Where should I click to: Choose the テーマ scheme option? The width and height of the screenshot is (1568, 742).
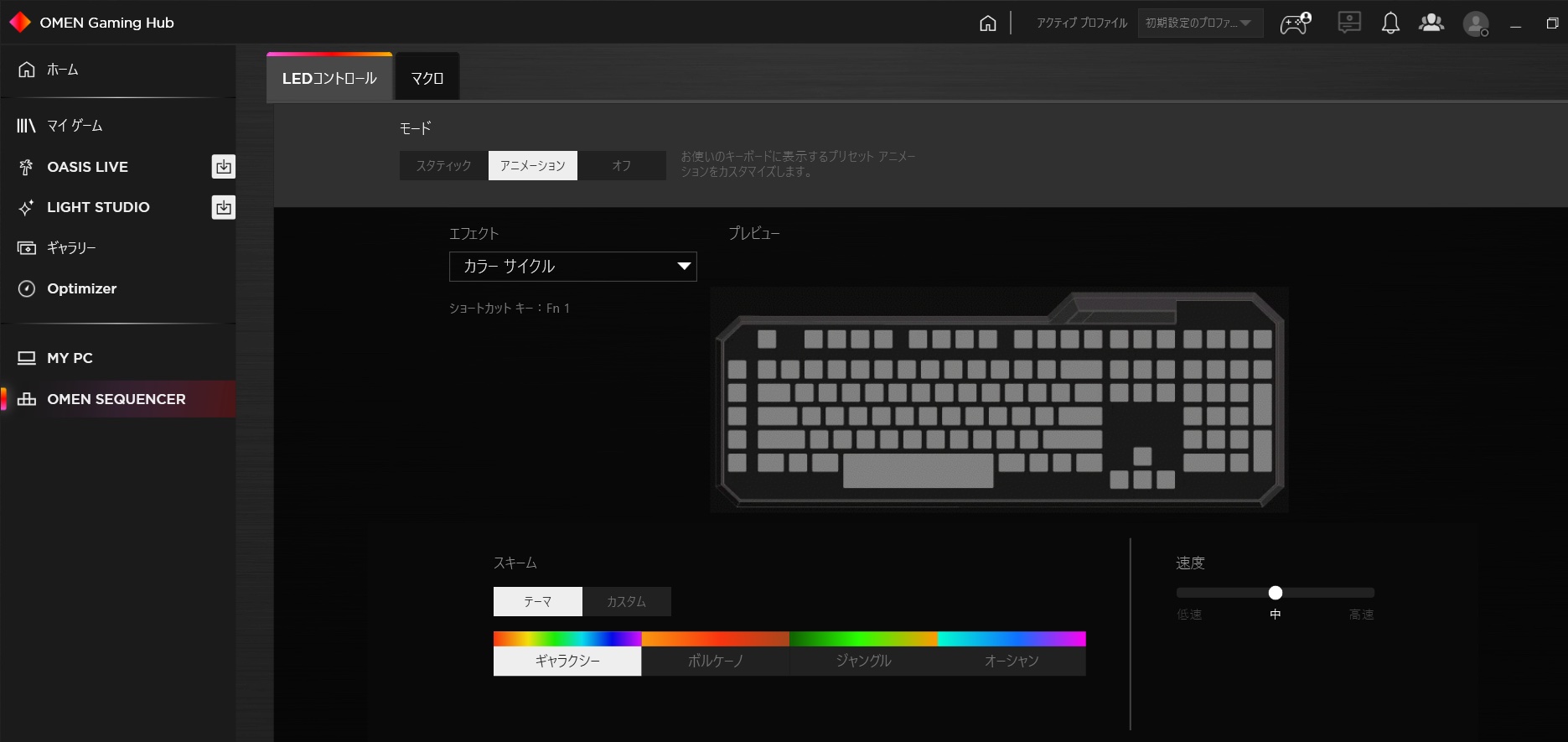click(x=538, y=602)
